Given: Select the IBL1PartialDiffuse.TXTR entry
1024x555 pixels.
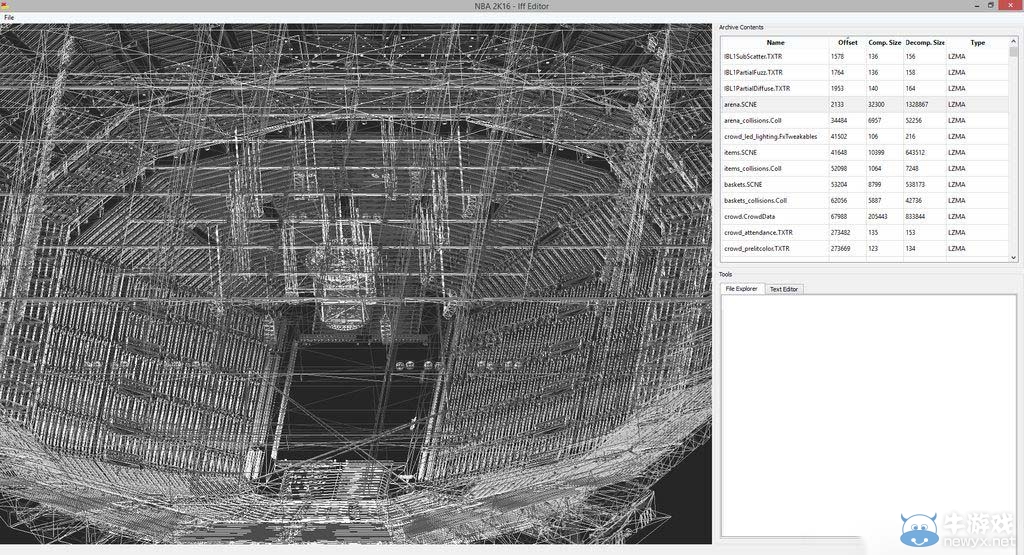Looking at the screenshot, I should 865,89.
